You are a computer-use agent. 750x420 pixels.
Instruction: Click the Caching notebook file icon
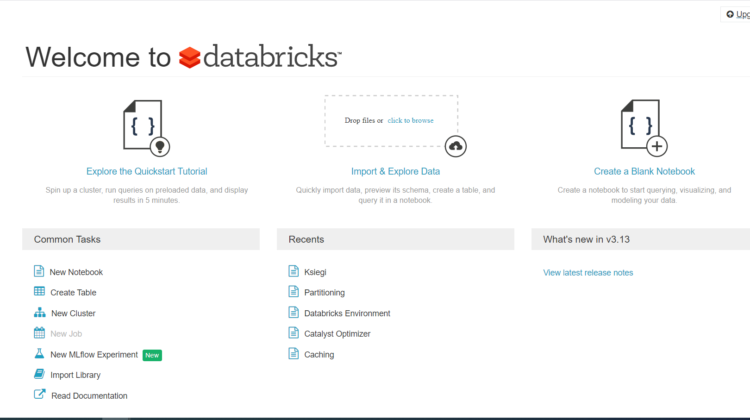point(293,354)
